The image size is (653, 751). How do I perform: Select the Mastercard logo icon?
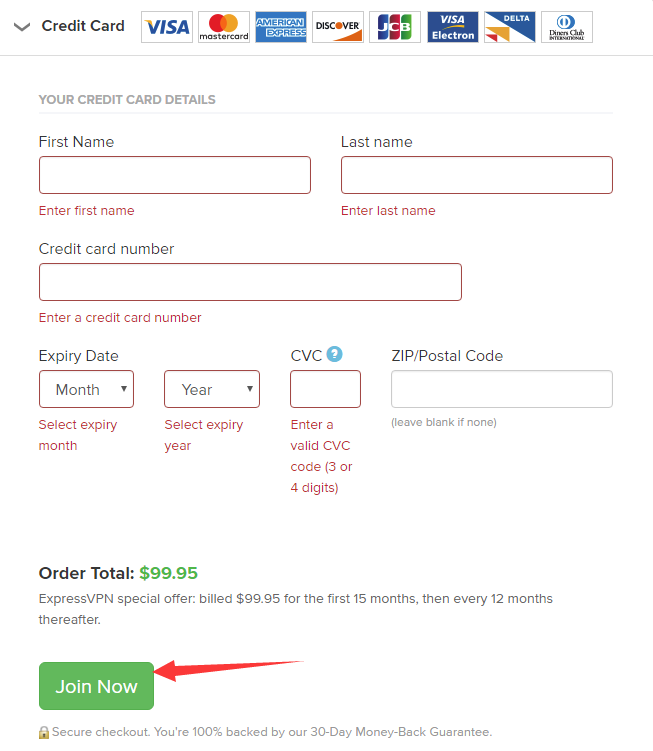[x=224, y=27]
